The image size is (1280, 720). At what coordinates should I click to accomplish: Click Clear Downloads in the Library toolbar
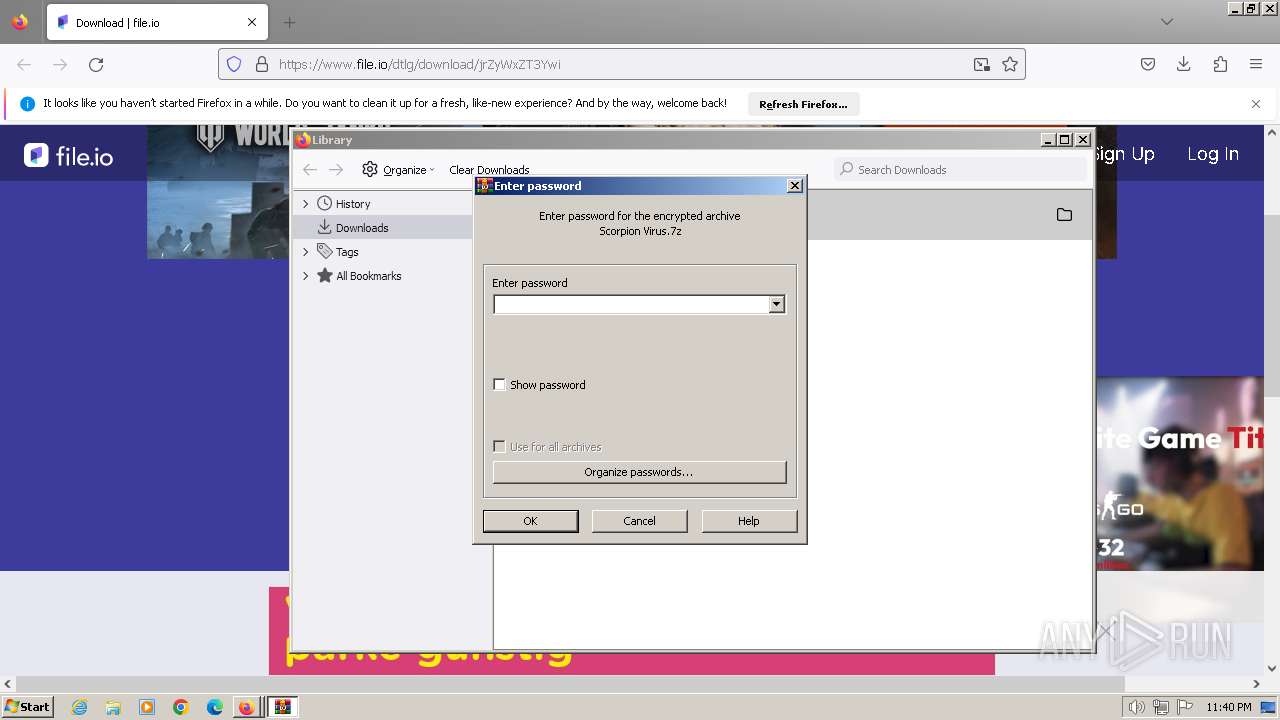click(x=489, y=170)
